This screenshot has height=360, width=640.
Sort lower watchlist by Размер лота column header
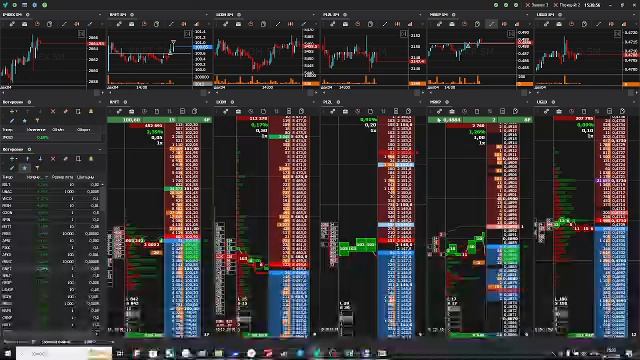(62, 177)
